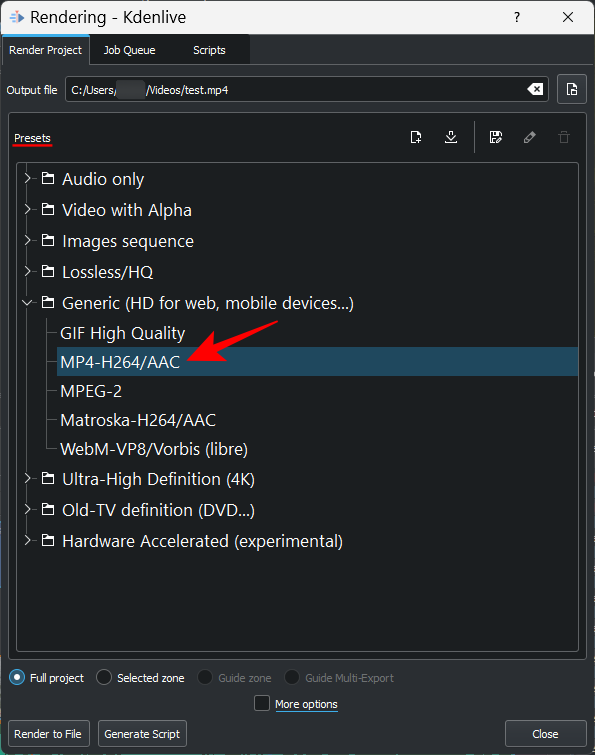595x755 pixels.
Task: Click the help question mark button
Action: 517,17
